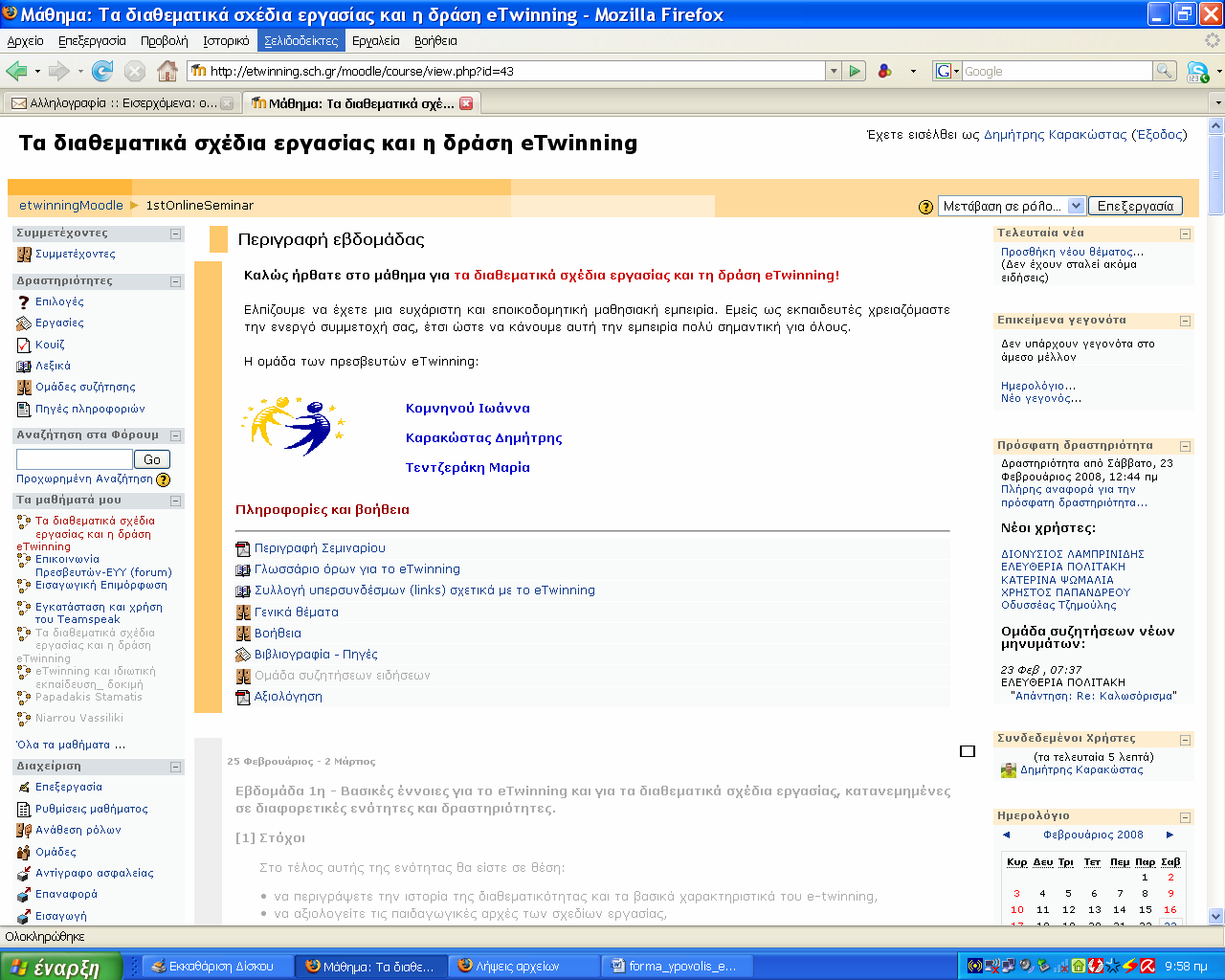Image resolution: width=1225 pixels, height=980 pixels.
Task: Go to previous month in calendar
Action: (1006, 835)
